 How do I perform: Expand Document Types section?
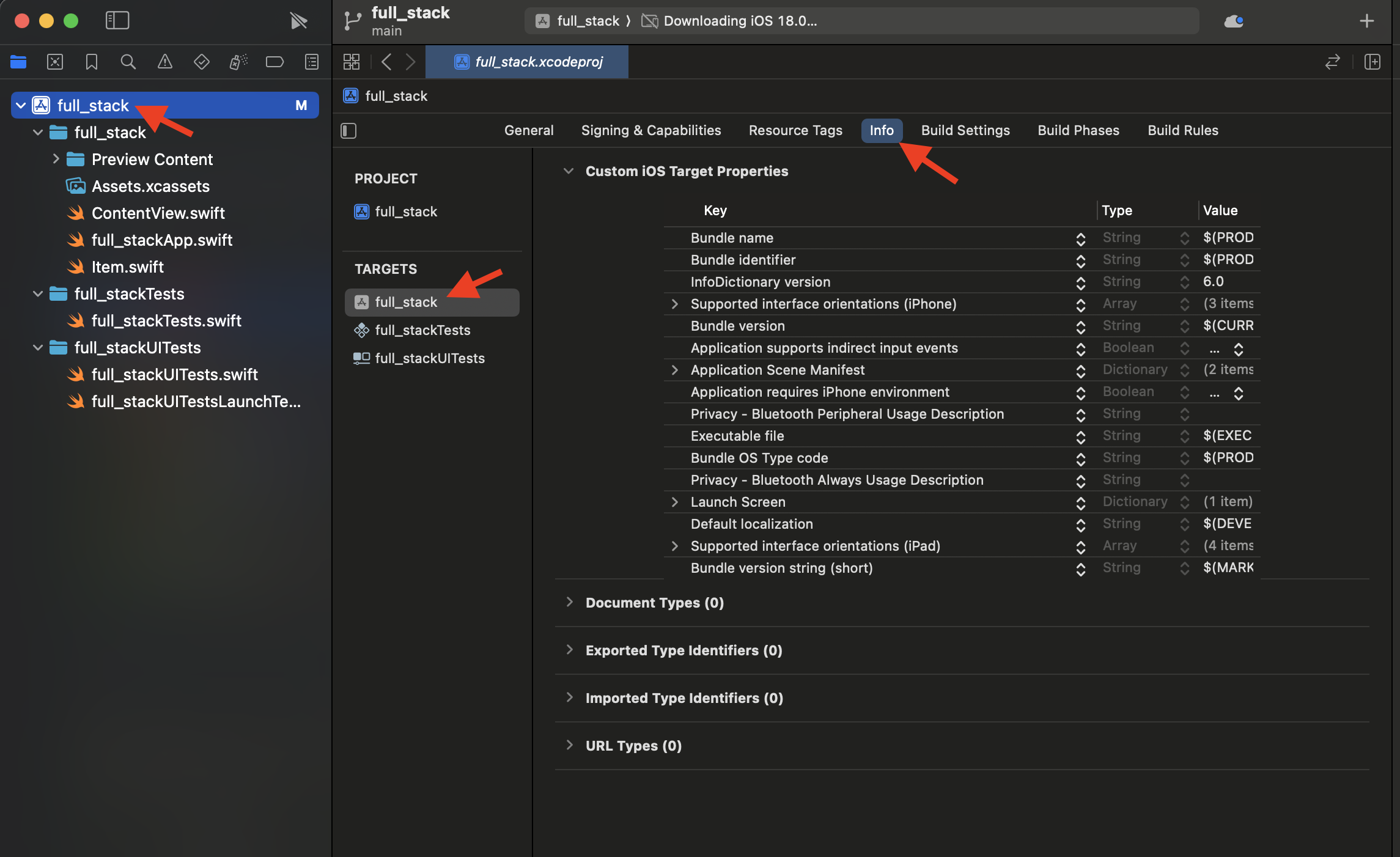coord(569,602)
